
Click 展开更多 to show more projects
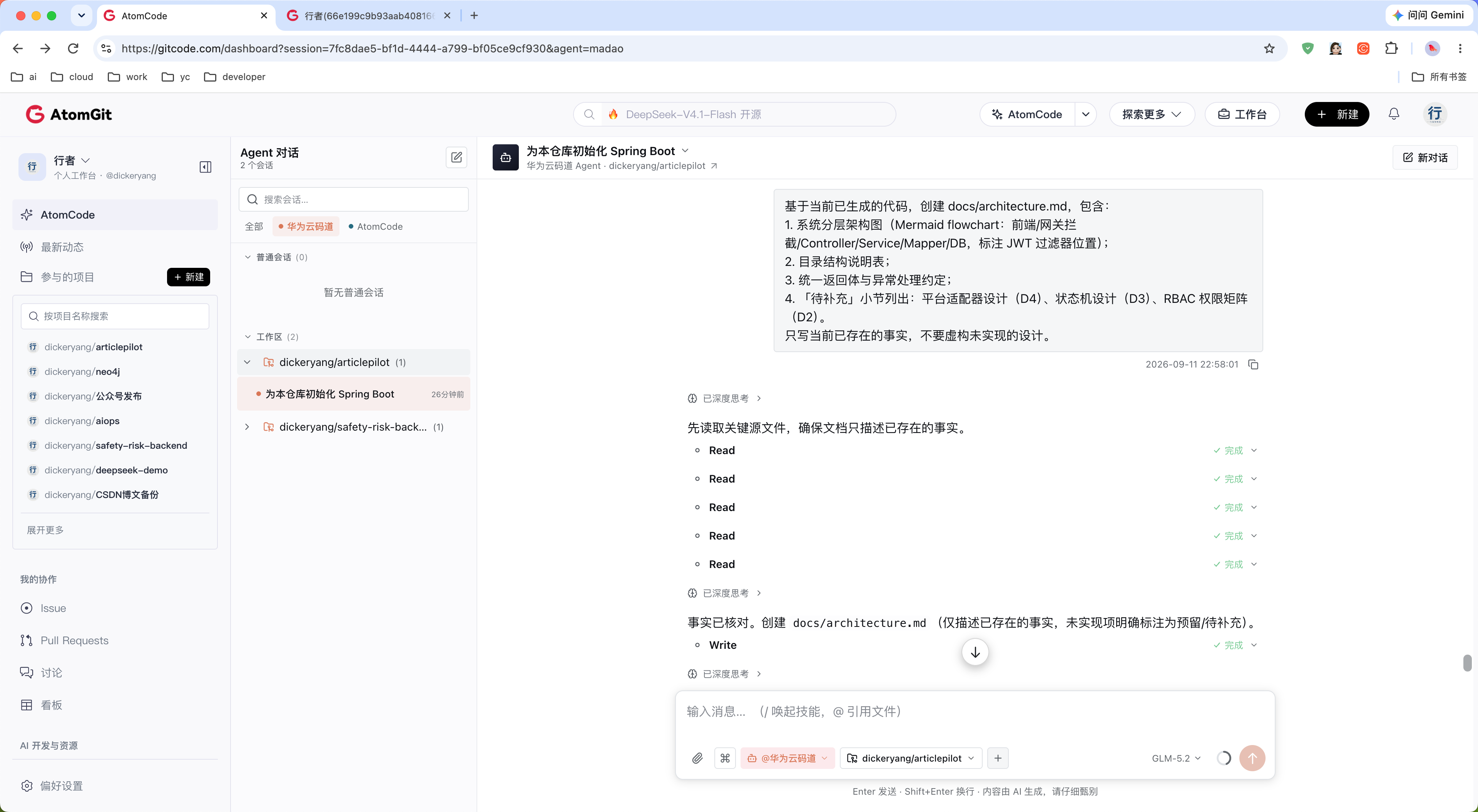[45, 530]
